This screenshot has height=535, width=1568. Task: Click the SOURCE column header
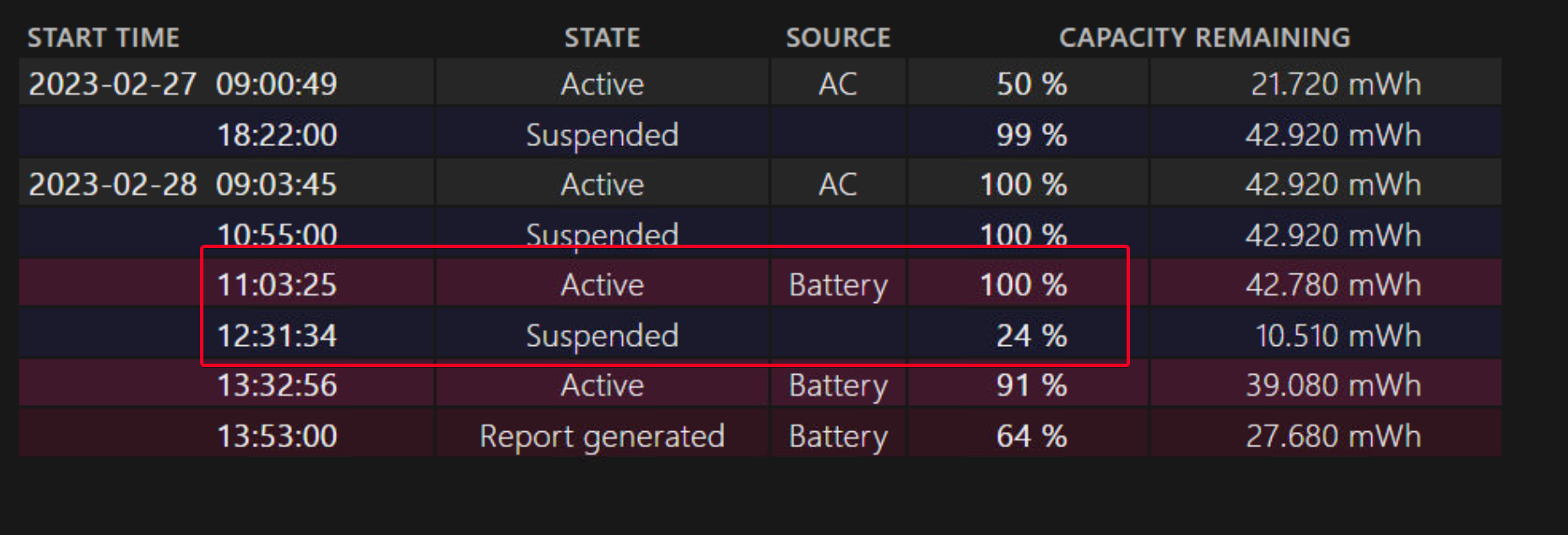point(838,38)
